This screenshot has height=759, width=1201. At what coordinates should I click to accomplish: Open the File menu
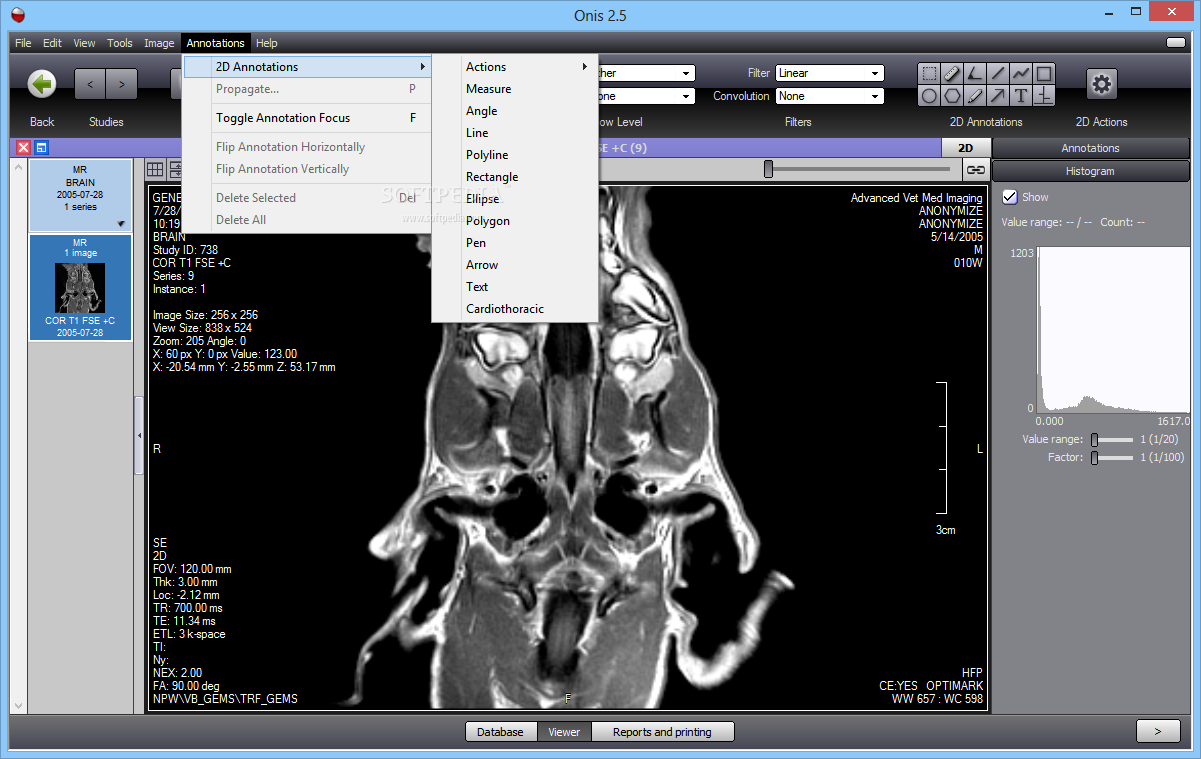[x=23, y=43]
